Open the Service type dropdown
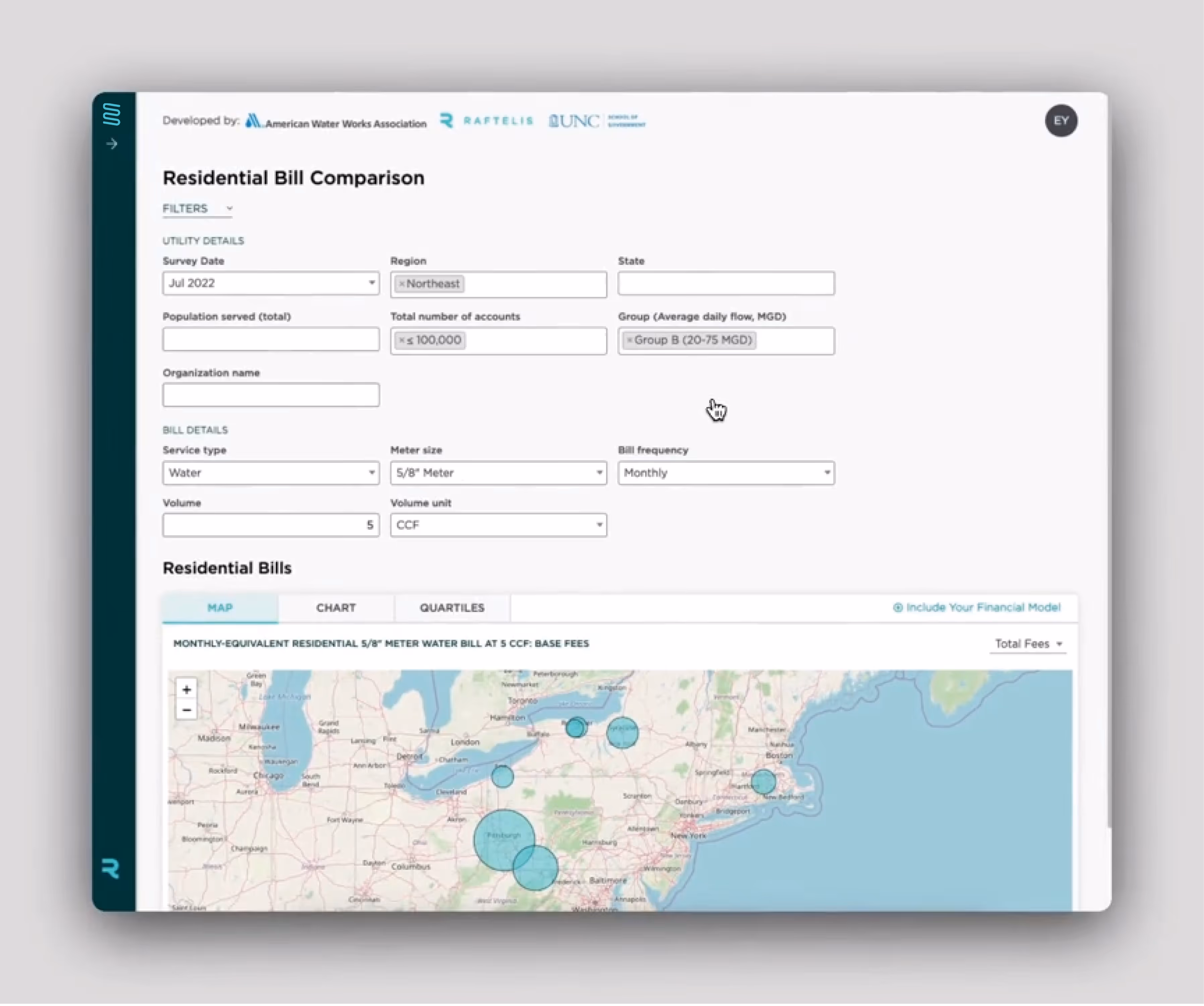 point(270,473)
